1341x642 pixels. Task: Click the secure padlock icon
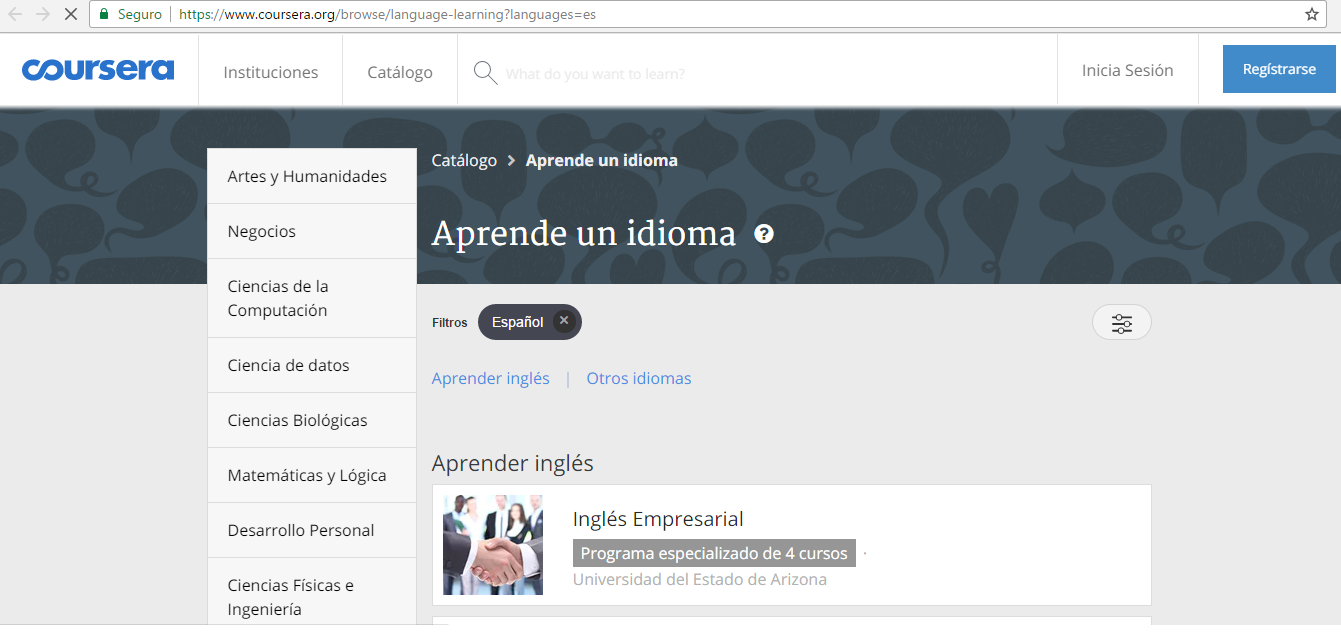[x=104, y=15]
